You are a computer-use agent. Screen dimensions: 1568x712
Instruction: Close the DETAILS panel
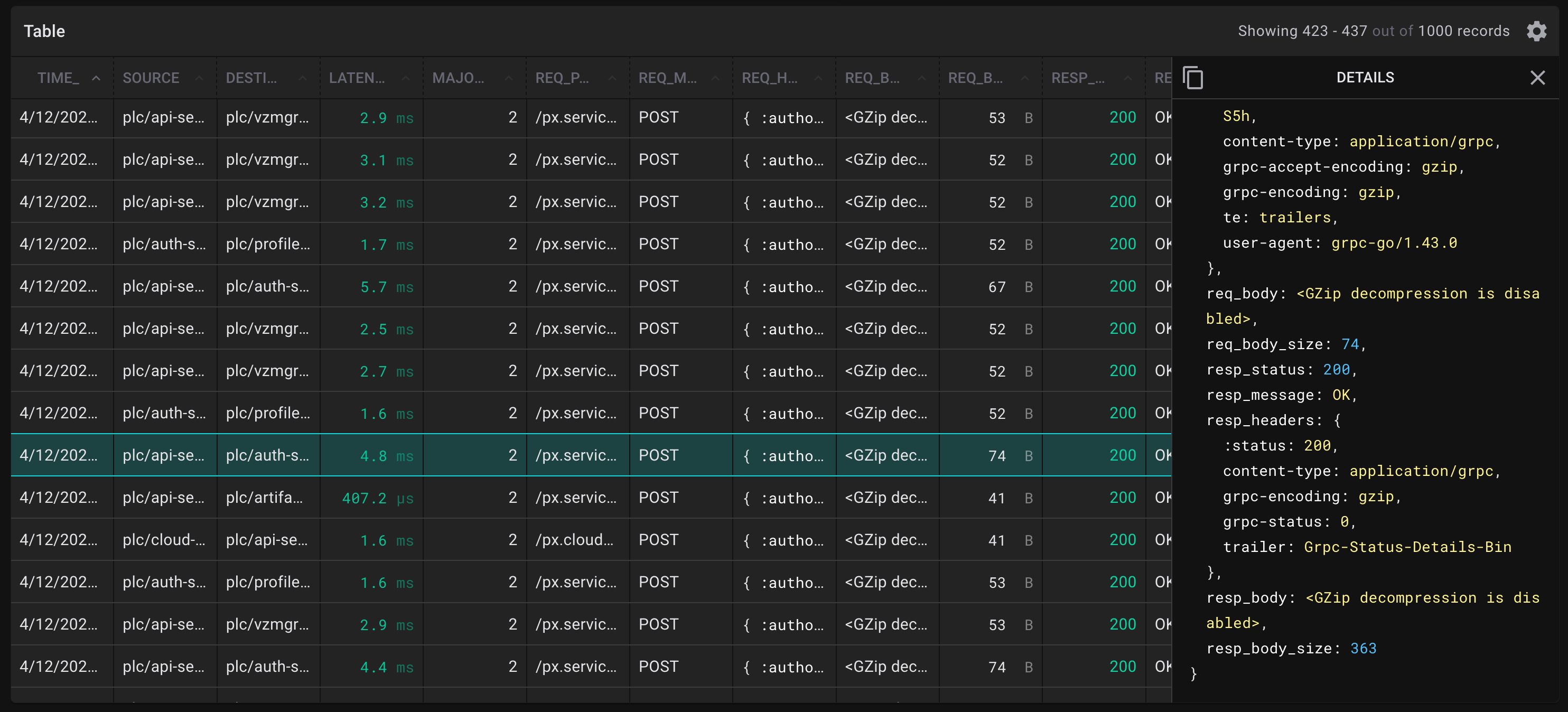tap(1537, 77)
